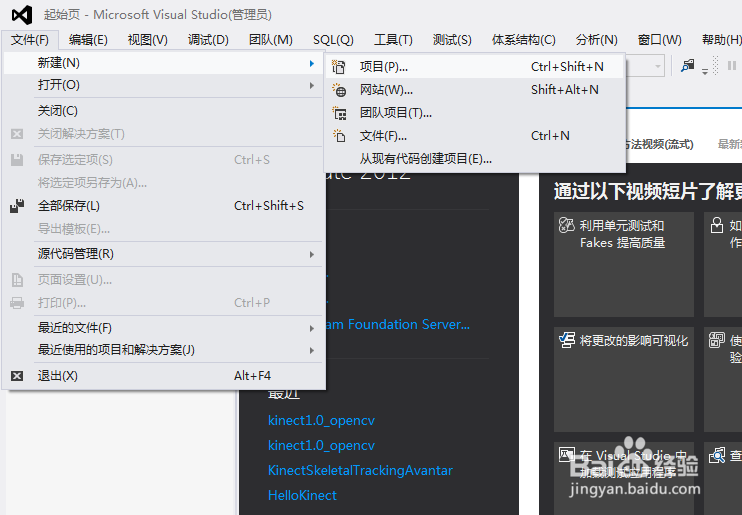This screenshot has height=515, width=742.
Task: Open the 体系结构(C) menu
Action: (523, 40)
